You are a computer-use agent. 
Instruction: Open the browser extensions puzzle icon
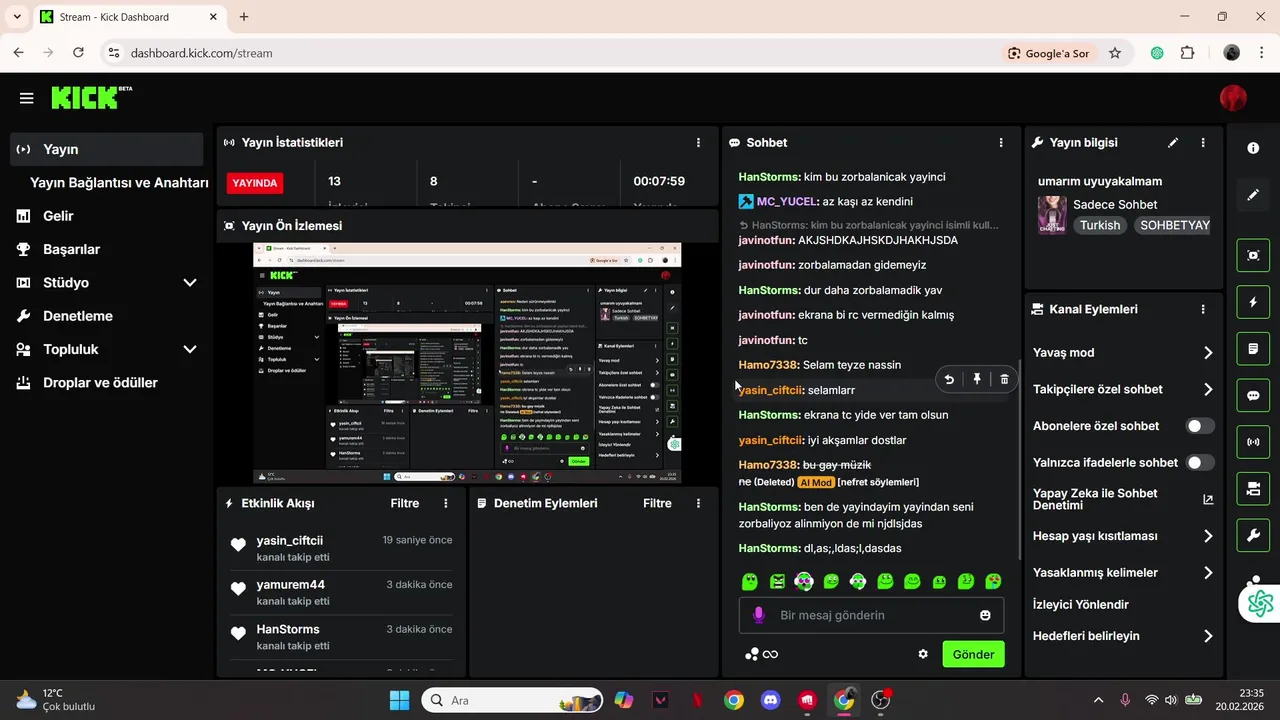(1188, 53)
